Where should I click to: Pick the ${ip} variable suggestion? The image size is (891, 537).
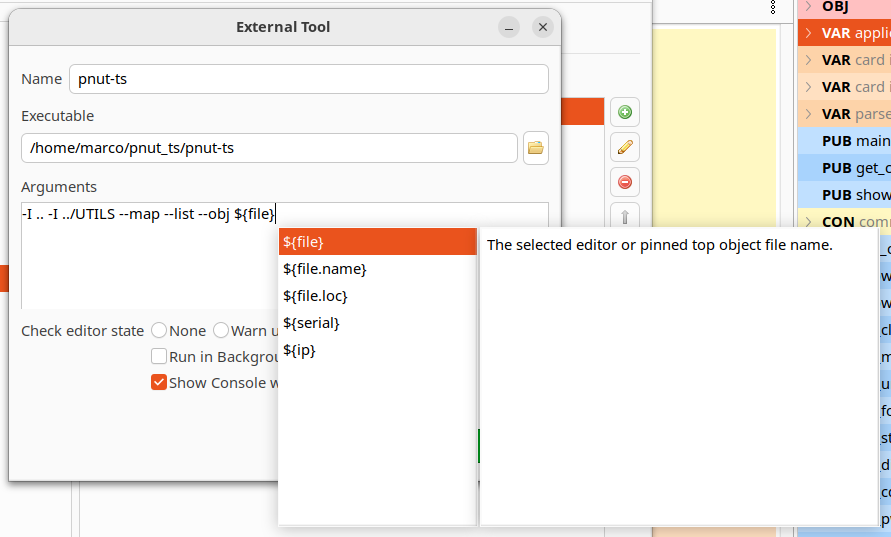point(300,350)
